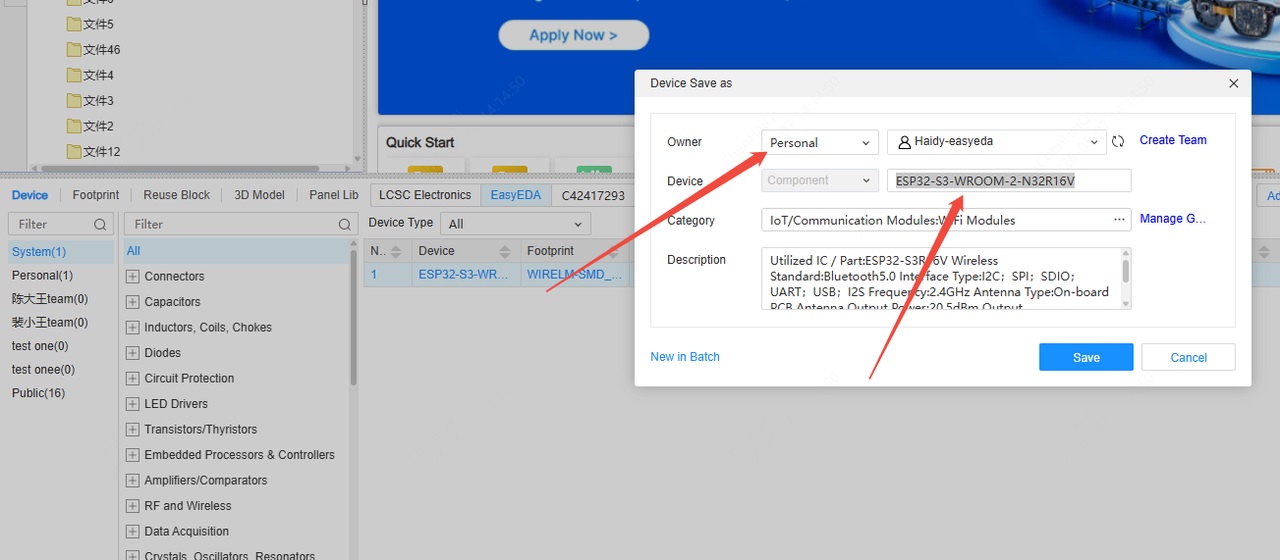Switch to the Panel Lib tab

coord(334,195)
